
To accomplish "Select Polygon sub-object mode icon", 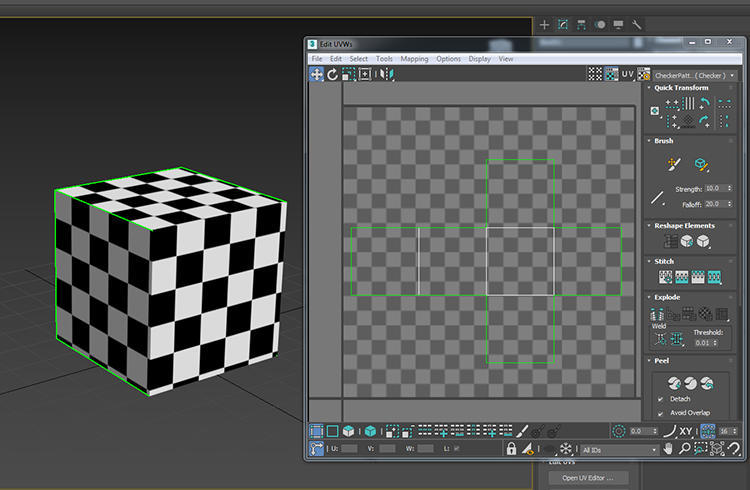I will [349, 431].
